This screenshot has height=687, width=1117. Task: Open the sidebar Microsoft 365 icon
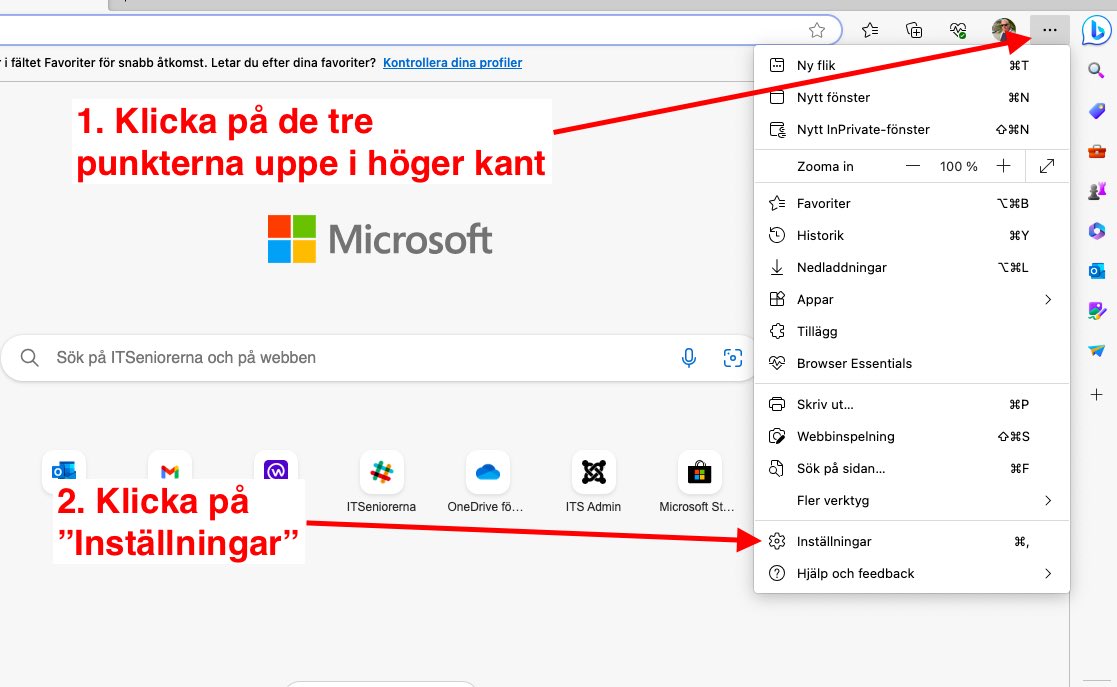pos(1096,231)
